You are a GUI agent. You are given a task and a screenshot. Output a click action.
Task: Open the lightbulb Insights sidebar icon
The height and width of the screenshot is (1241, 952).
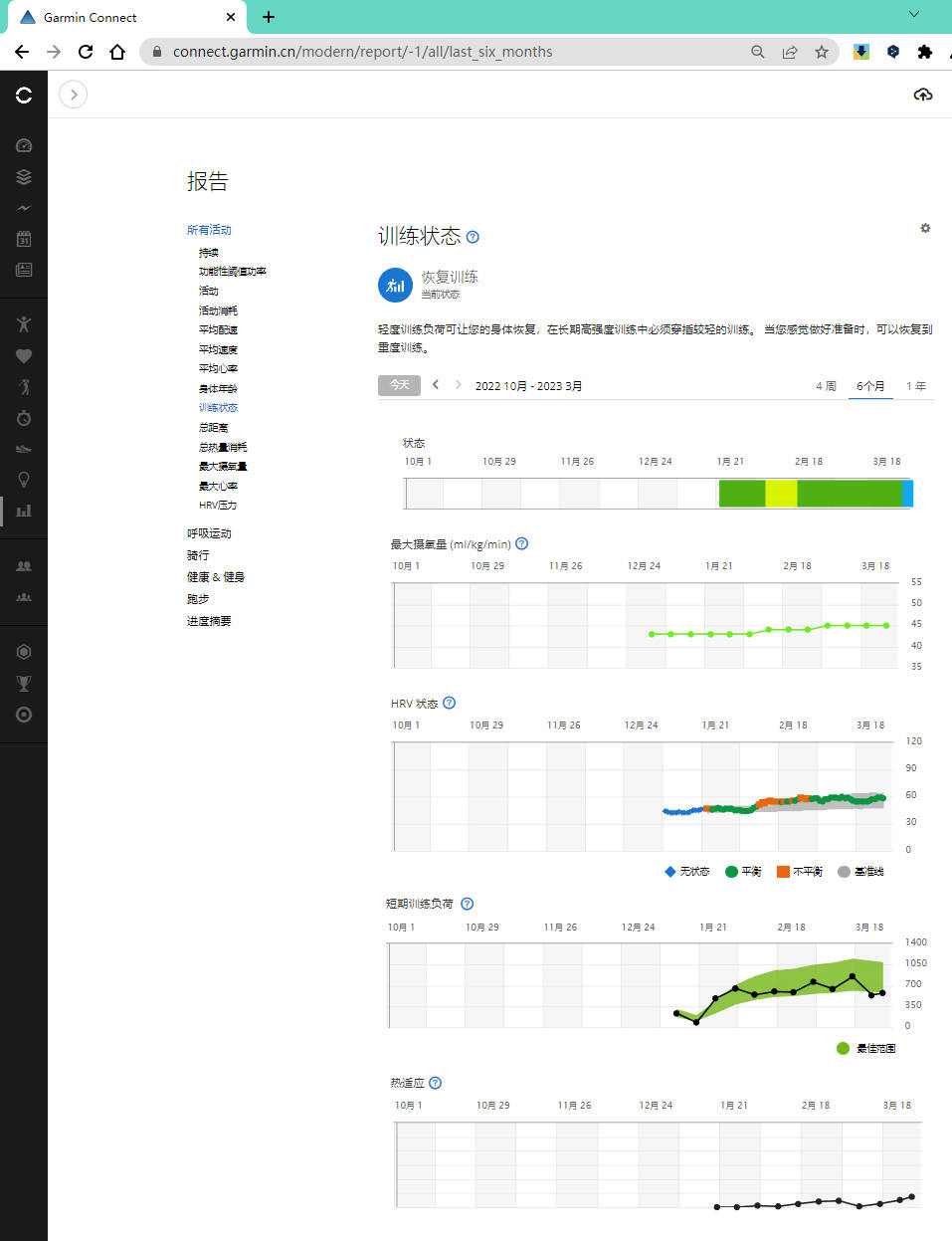tap(24, 480)
